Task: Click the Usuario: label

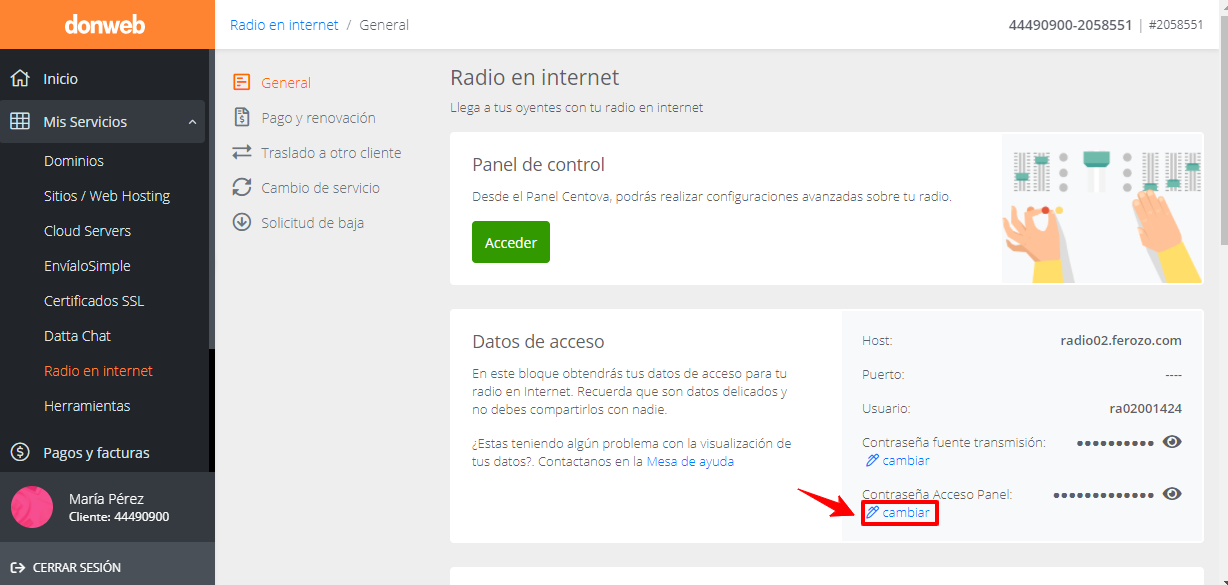Action: coord(886,408)
